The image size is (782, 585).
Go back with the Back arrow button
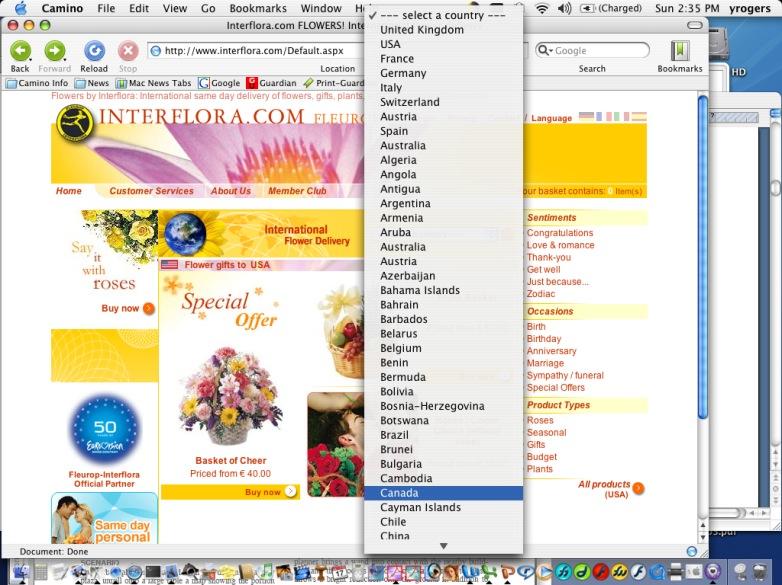(x=20, y=51)
